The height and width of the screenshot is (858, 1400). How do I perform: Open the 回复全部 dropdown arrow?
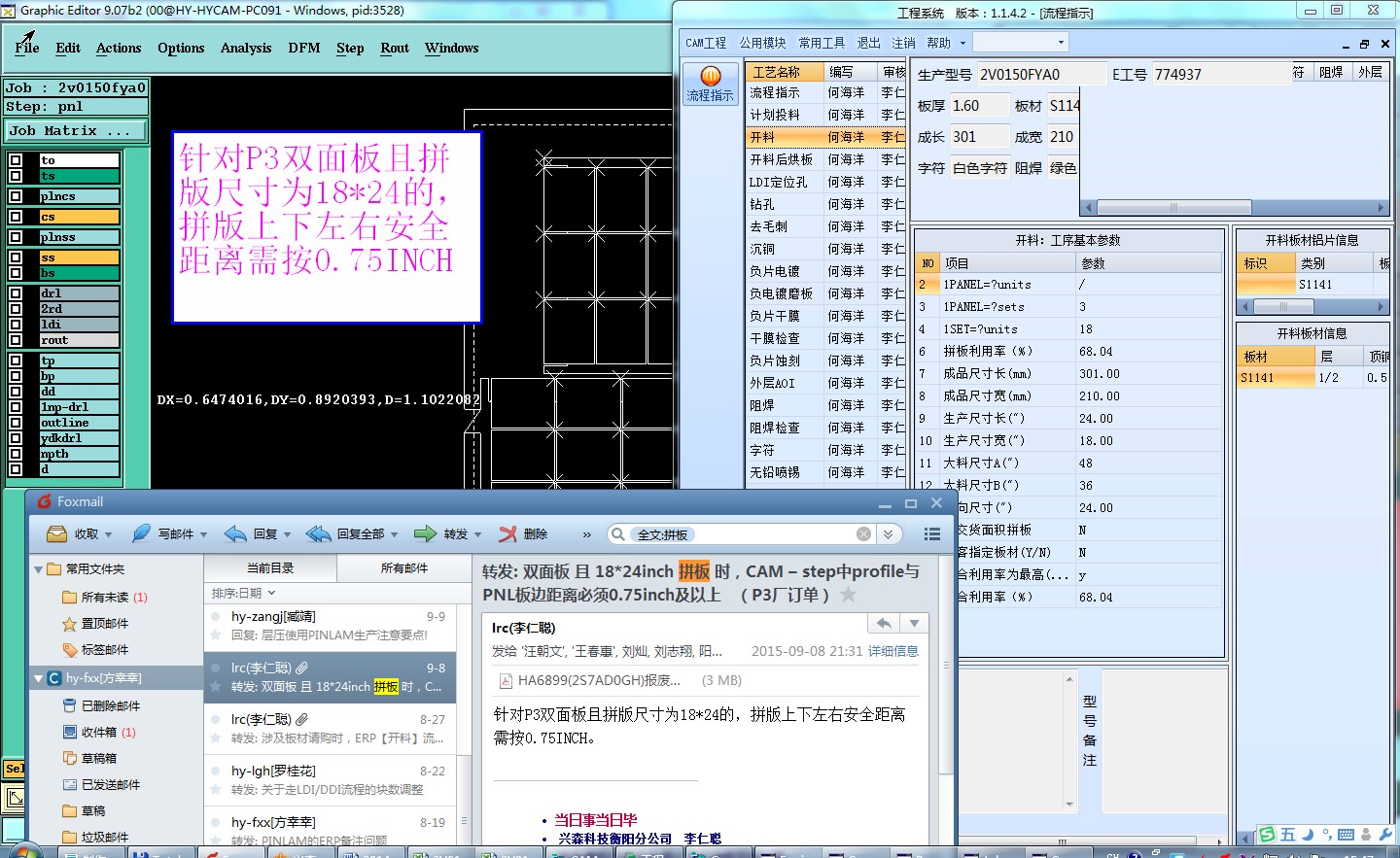(x=394, y=535)
